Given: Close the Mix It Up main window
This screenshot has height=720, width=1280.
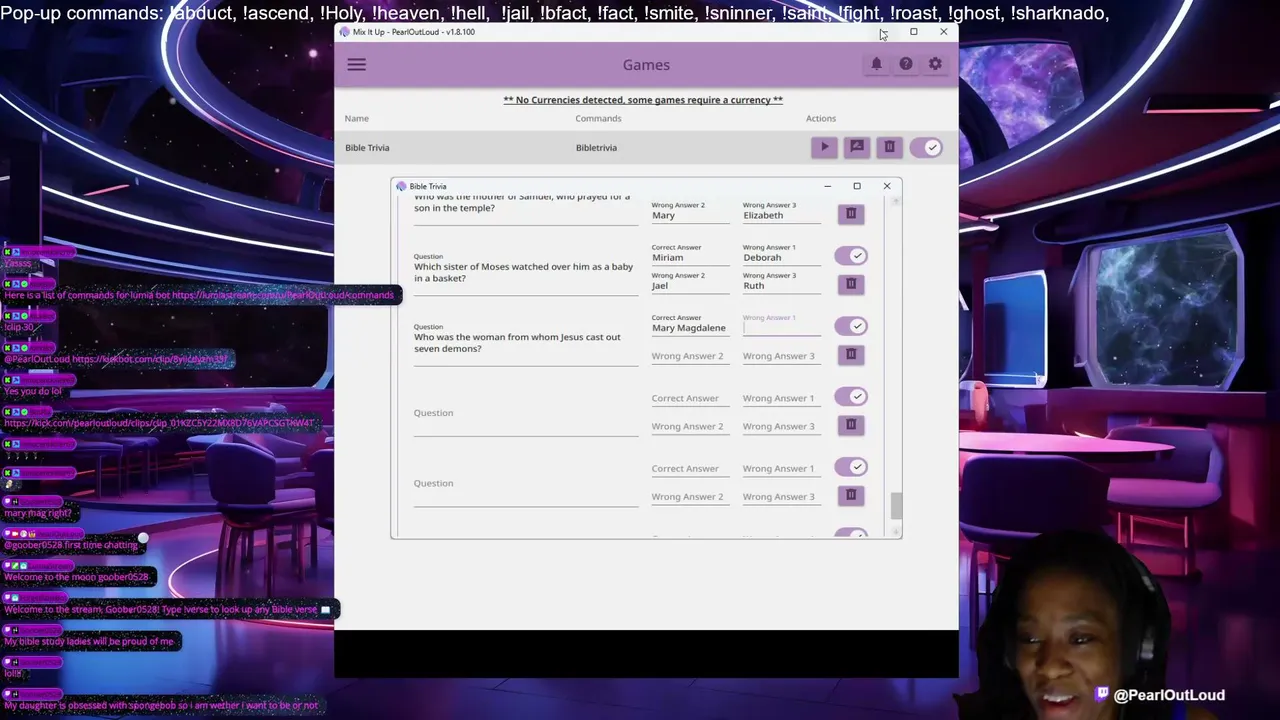Looking at the screenshot, I should click(x=943, y=32).
